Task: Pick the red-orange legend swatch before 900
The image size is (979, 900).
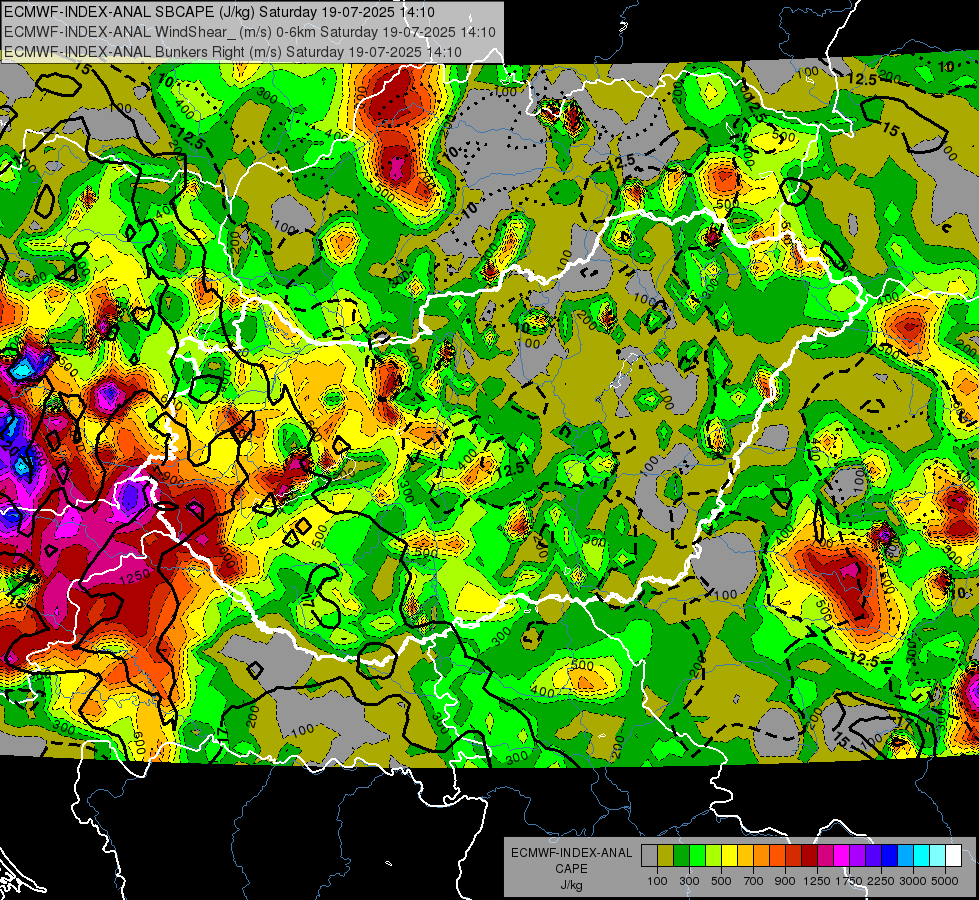Action: click(x=777, y=856)
